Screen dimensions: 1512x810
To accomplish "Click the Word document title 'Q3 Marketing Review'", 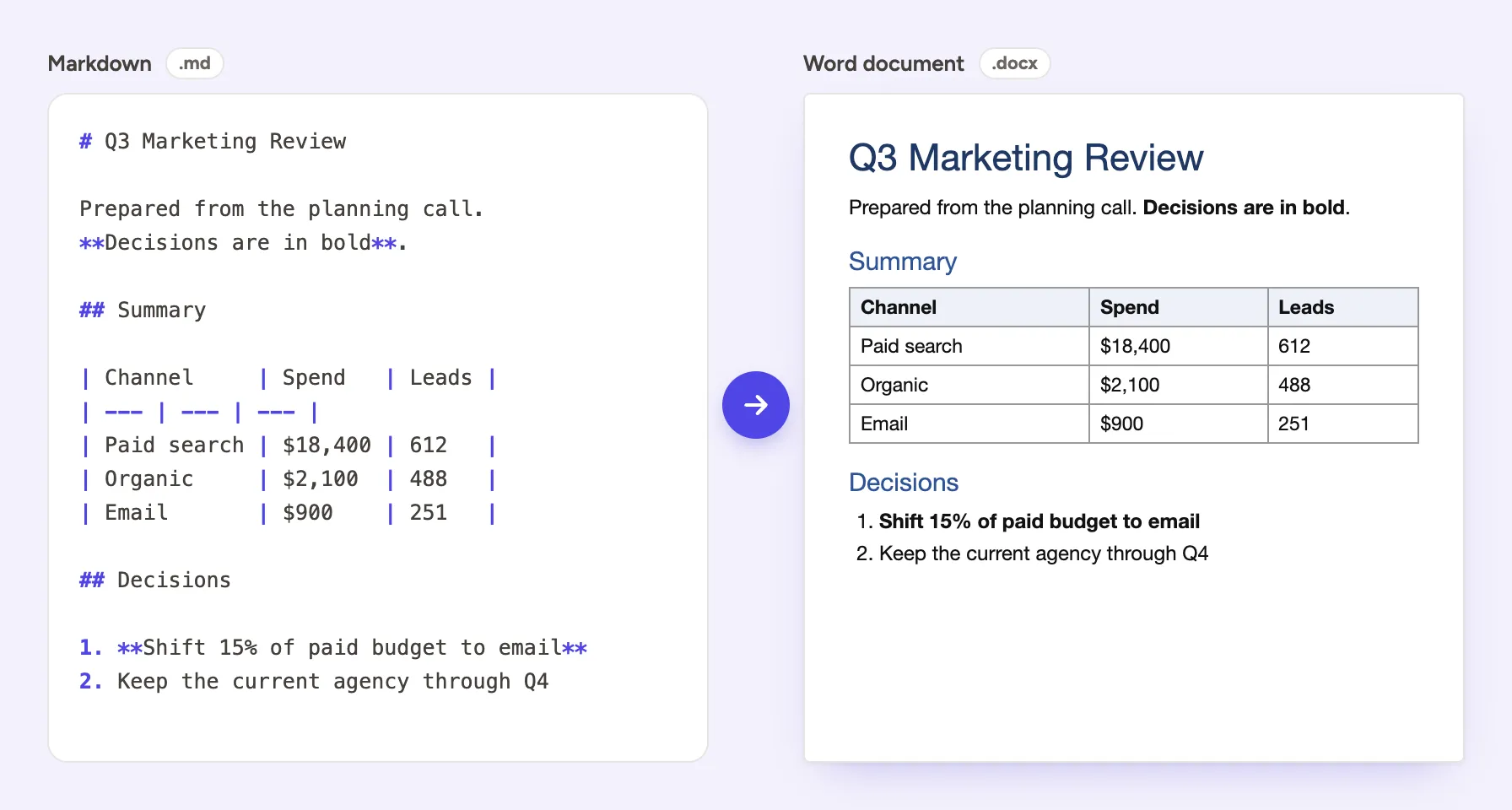I will [x=1026, y=158].
